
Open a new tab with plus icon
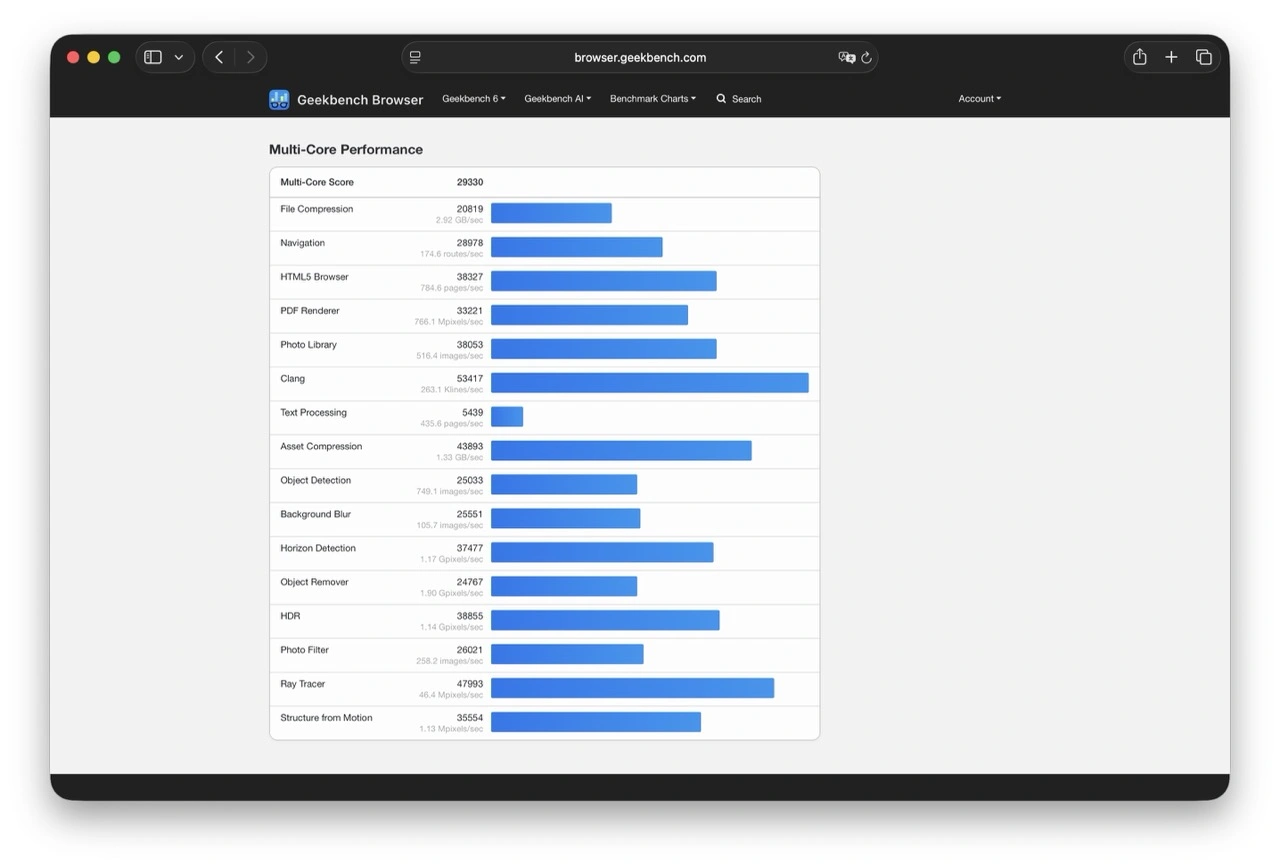[x=1171, y=57]
